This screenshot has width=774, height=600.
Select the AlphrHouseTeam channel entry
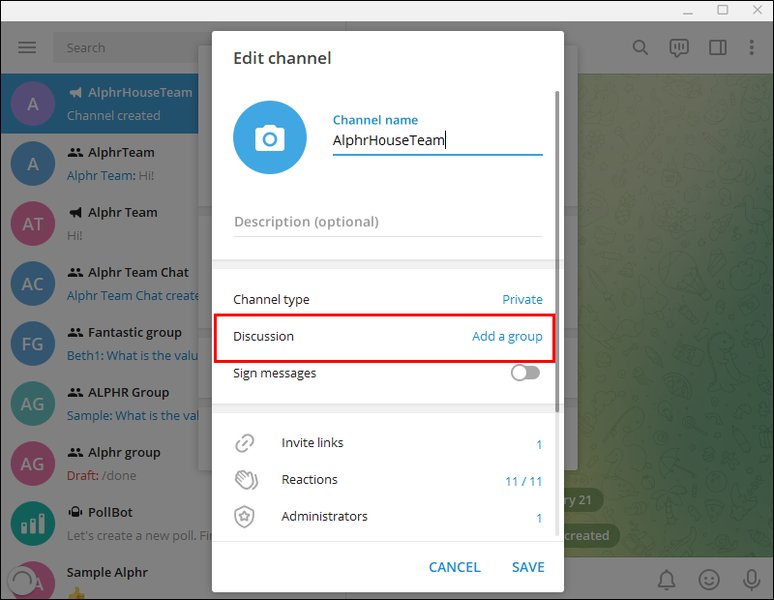point(100,104)
